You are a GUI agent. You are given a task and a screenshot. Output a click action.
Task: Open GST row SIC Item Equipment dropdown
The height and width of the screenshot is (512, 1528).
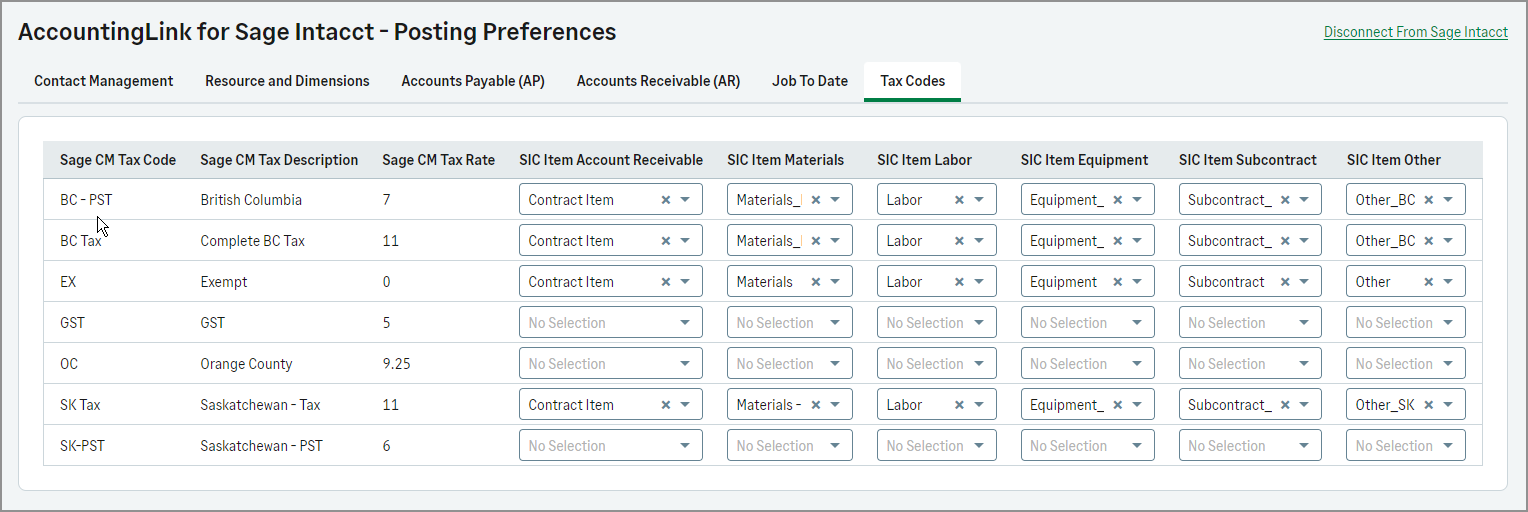point(1088,323)
